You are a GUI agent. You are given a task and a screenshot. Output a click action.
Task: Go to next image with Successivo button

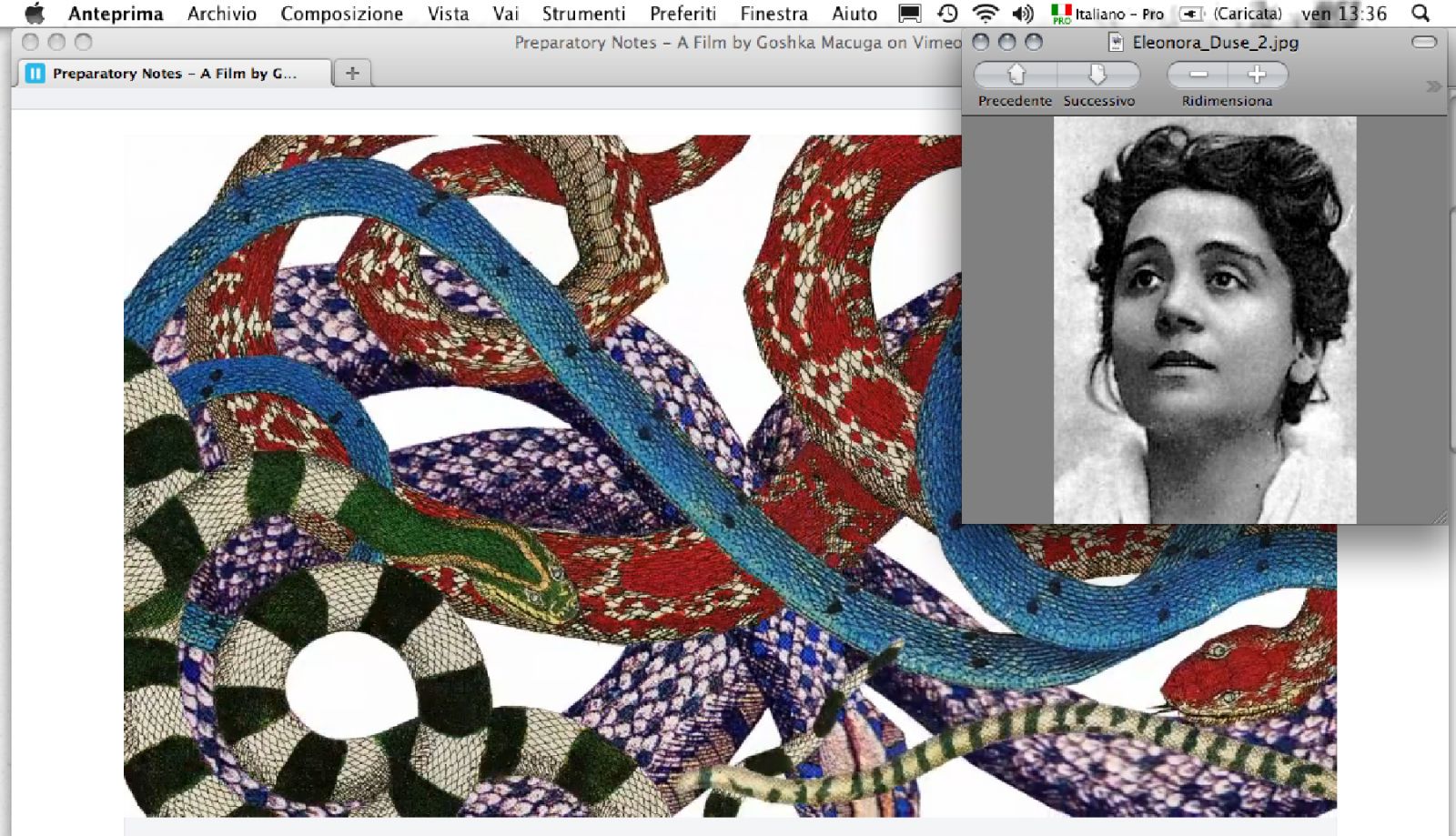pos(1098,75)
